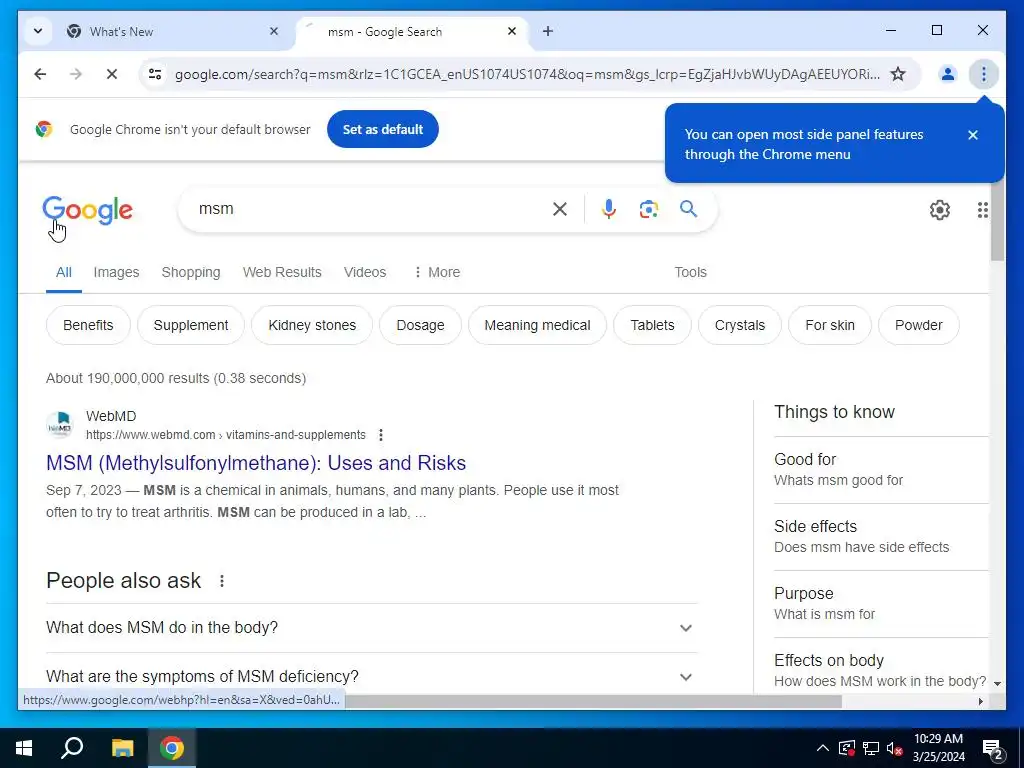Open the Windows Start menu
Screen dimensions: 1024x768
click(x=24, y=748)
